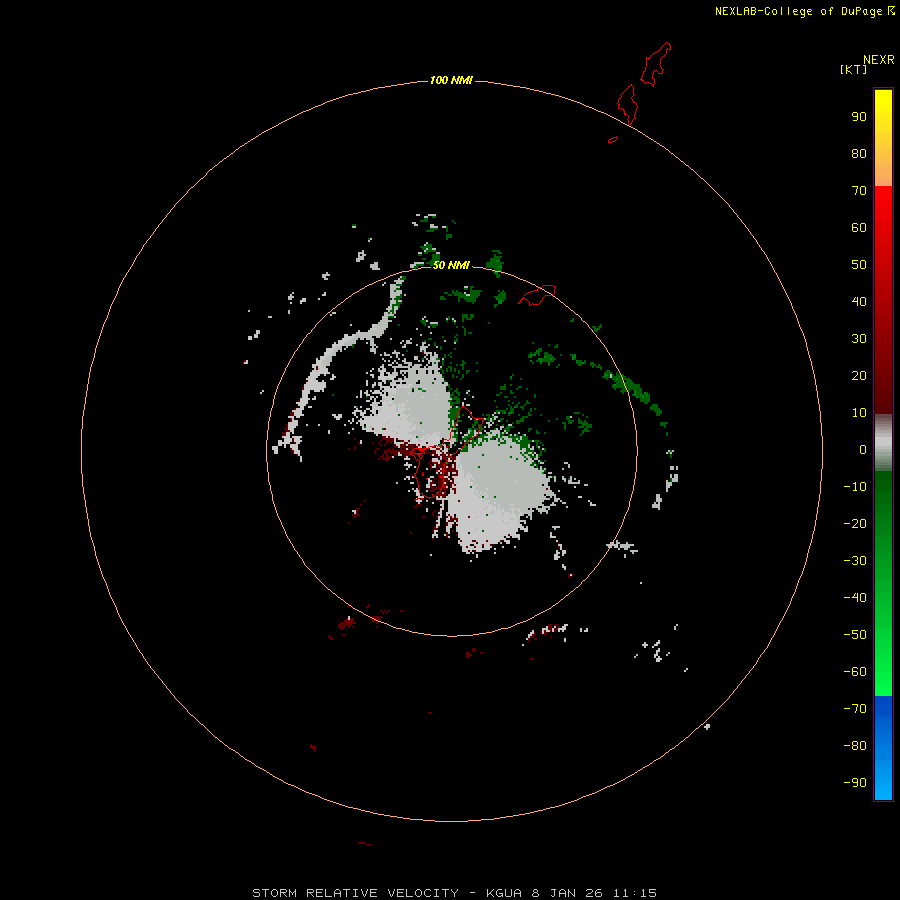The image size is (900, 900).
Task: Click the NEXLAB-College of DuPage watermark text
Action: pos(805,11)
